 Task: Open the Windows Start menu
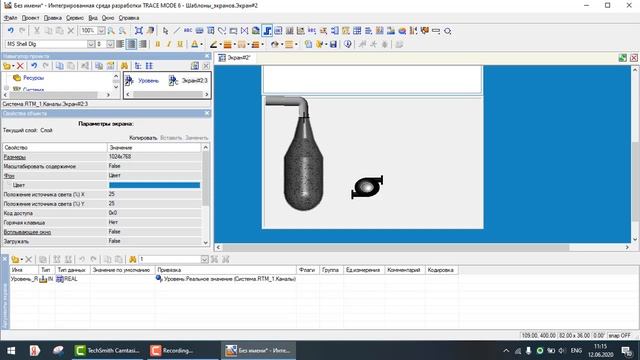tap(11, 351)
